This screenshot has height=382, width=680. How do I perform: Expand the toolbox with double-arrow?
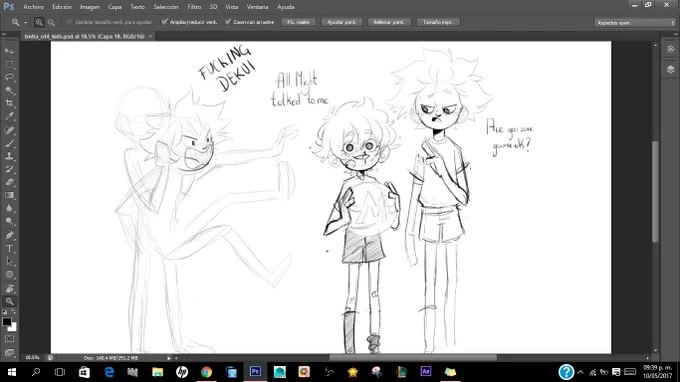click(x=4, y=34)
